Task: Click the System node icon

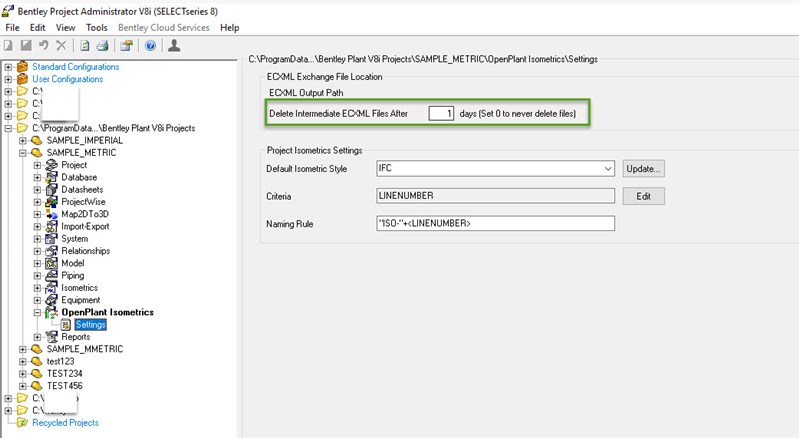Action: pyautogui.click(x=51, y=238)
